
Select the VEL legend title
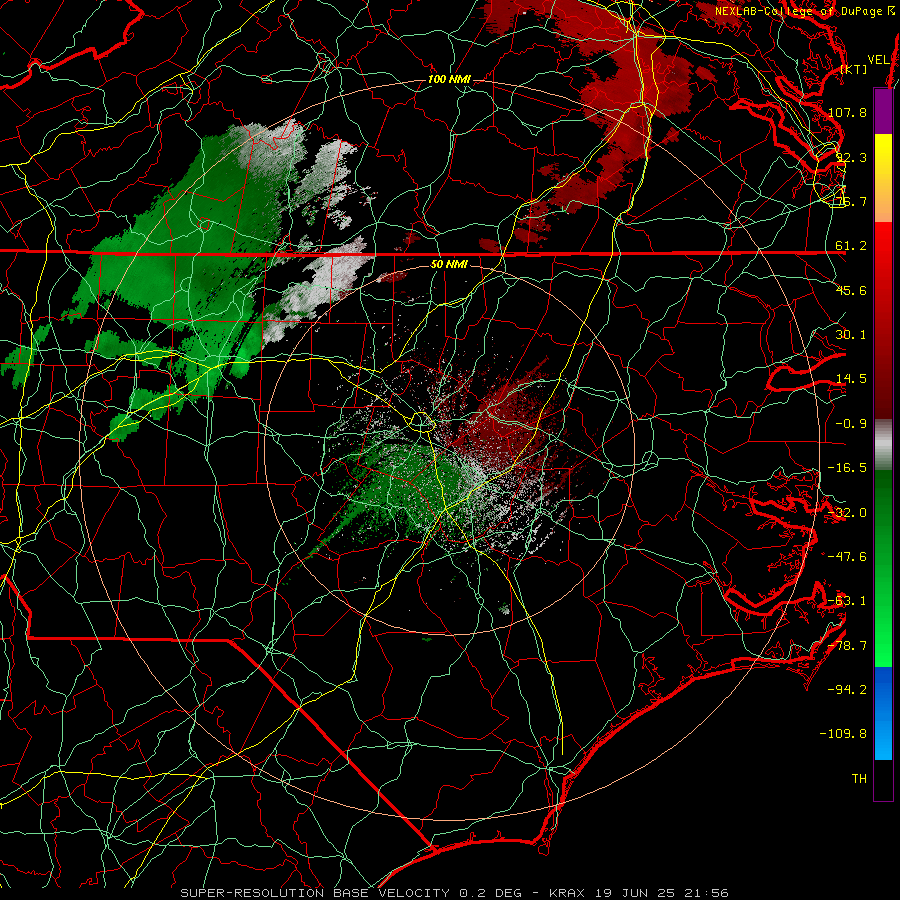[878, 60]
